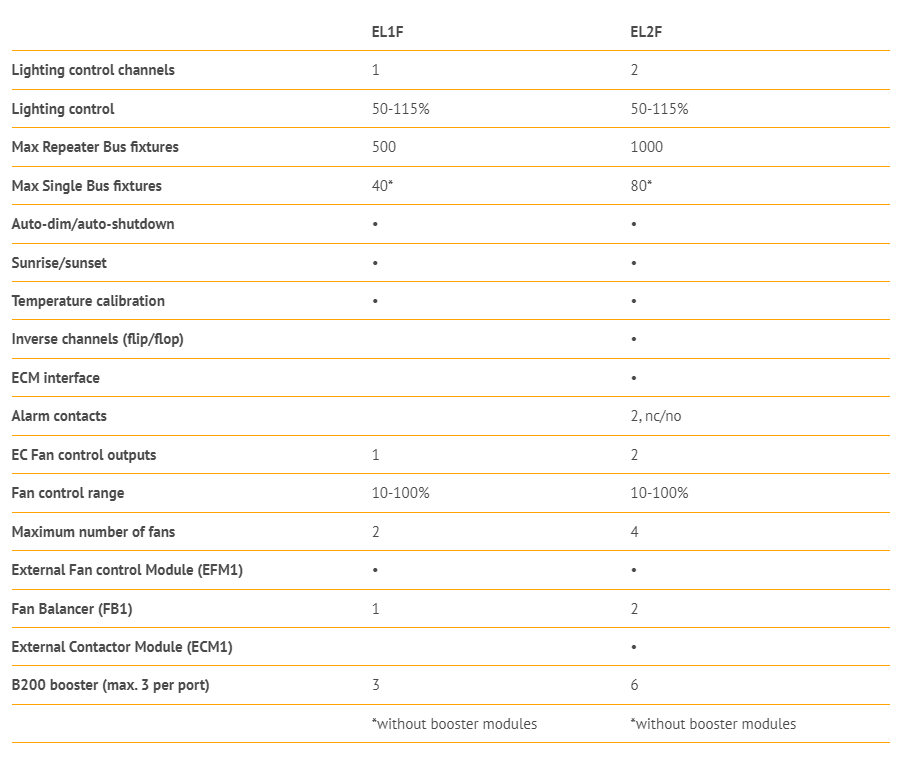The height and width of the screenshot is (761, 903).
Task: Click the Maximum number of fans label
Action: pos(93,532)
